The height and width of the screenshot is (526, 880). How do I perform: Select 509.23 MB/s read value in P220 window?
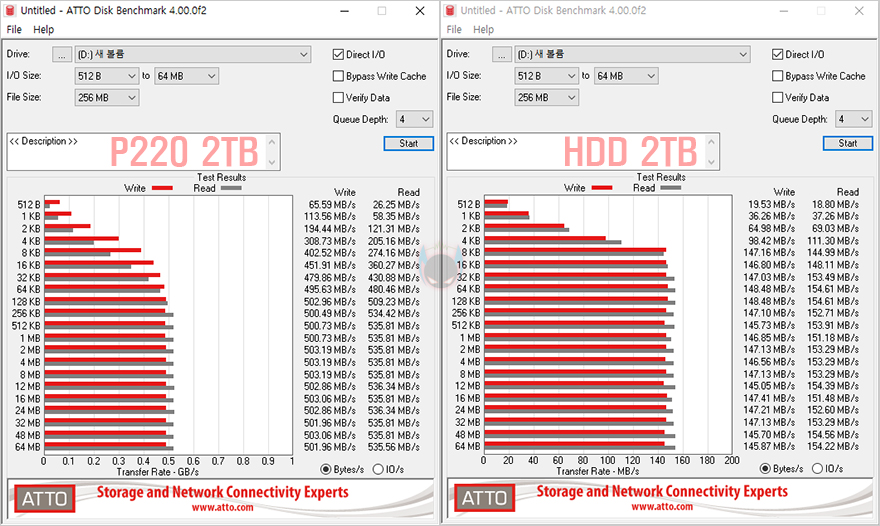[x=394, y=302]
